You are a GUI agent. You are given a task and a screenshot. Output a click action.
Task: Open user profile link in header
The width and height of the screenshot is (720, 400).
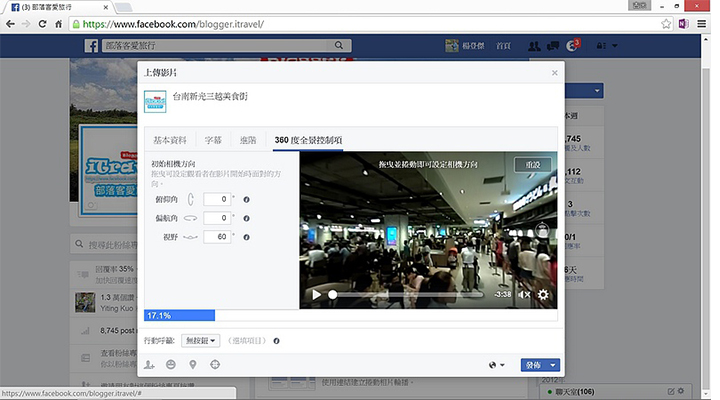click(465, 45)
